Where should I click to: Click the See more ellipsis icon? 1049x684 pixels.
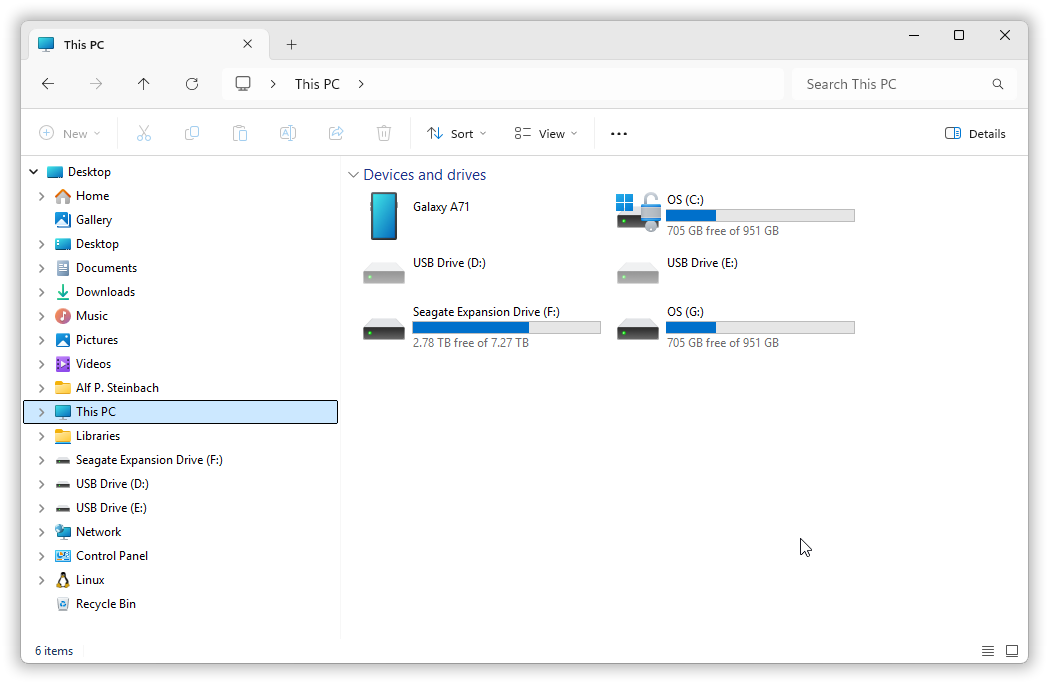coord(618,134)
